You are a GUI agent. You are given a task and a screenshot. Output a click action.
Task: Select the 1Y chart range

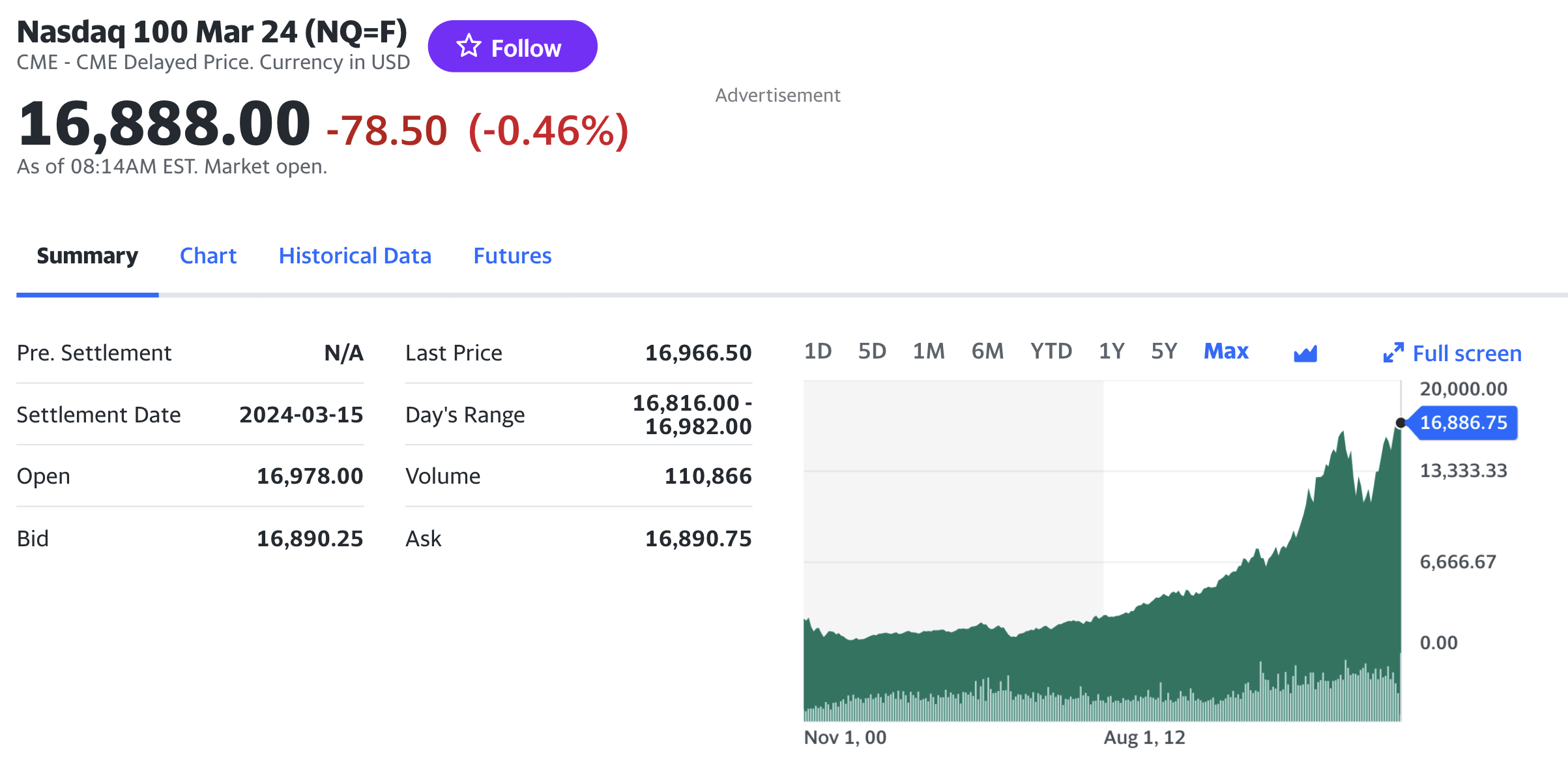click(x=1112, y=351)
